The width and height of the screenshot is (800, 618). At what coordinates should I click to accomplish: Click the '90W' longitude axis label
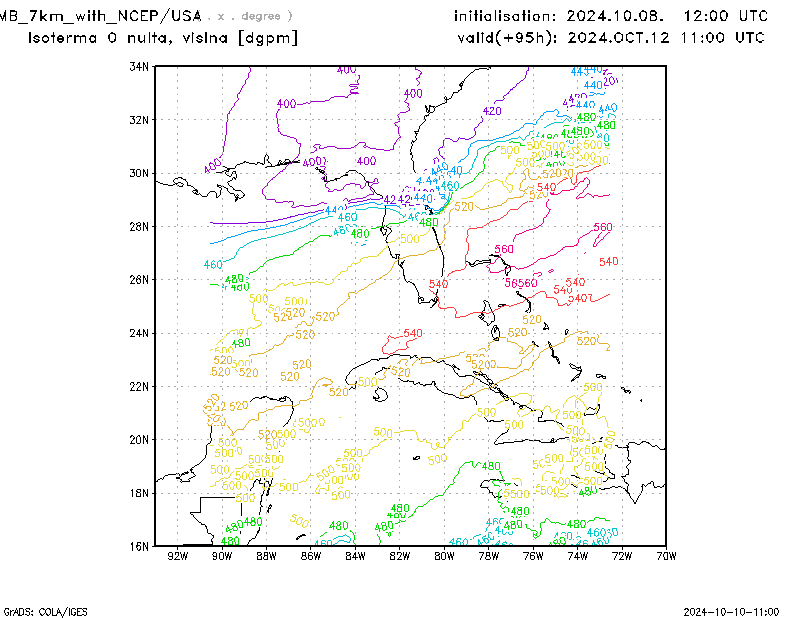coord(222,556)
